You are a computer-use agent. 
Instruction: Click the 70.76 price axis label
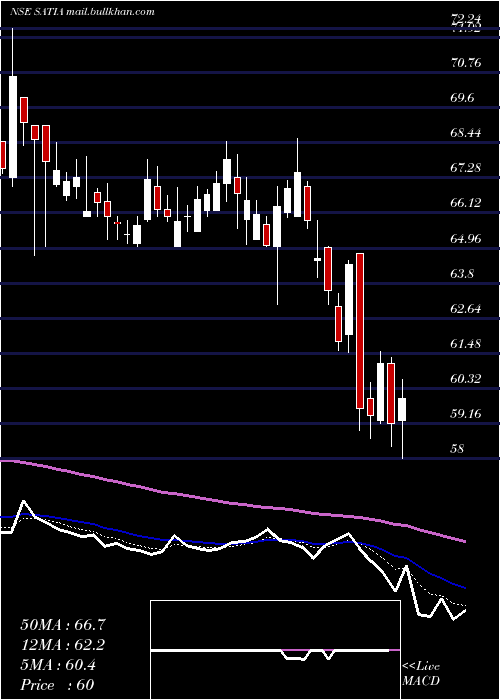(466, 62)
